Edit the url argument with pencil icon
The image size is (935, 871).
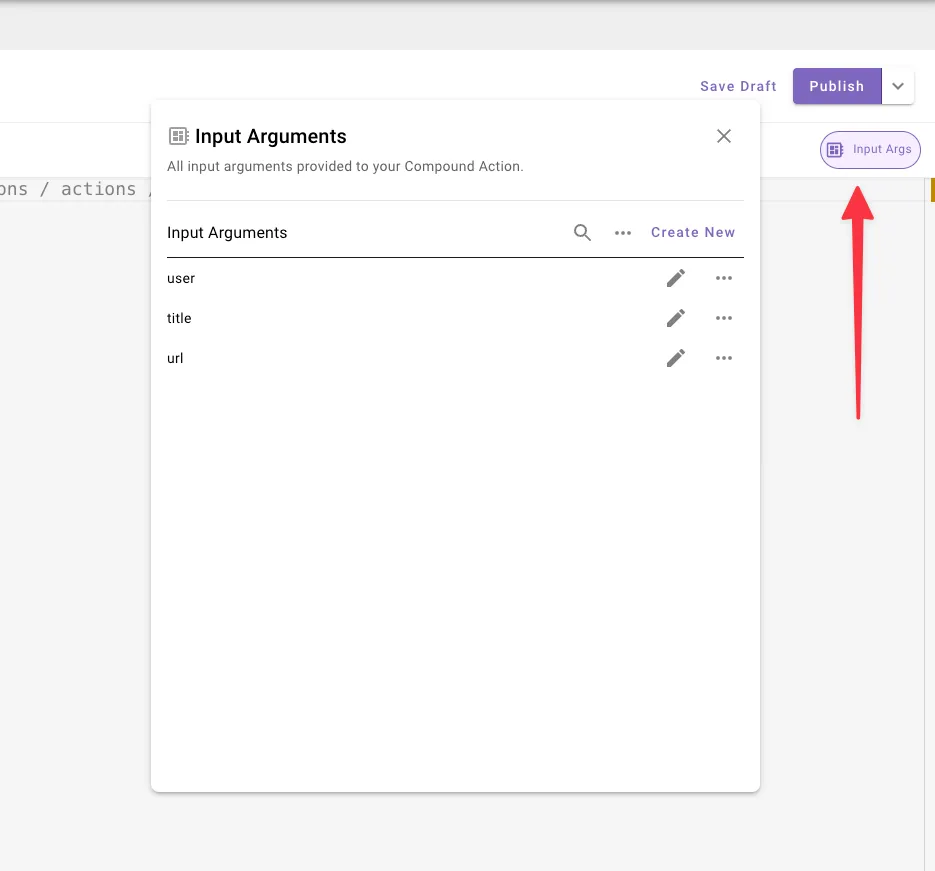(x=676, y=358)
